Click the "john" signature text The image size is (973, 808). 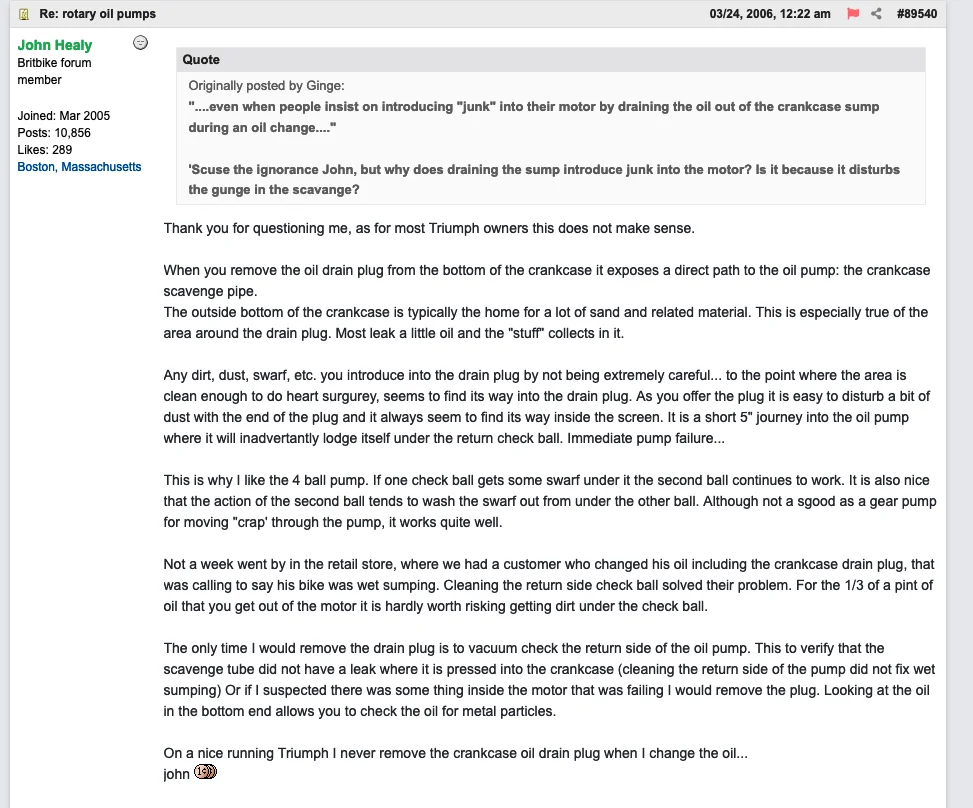[177, 773]
